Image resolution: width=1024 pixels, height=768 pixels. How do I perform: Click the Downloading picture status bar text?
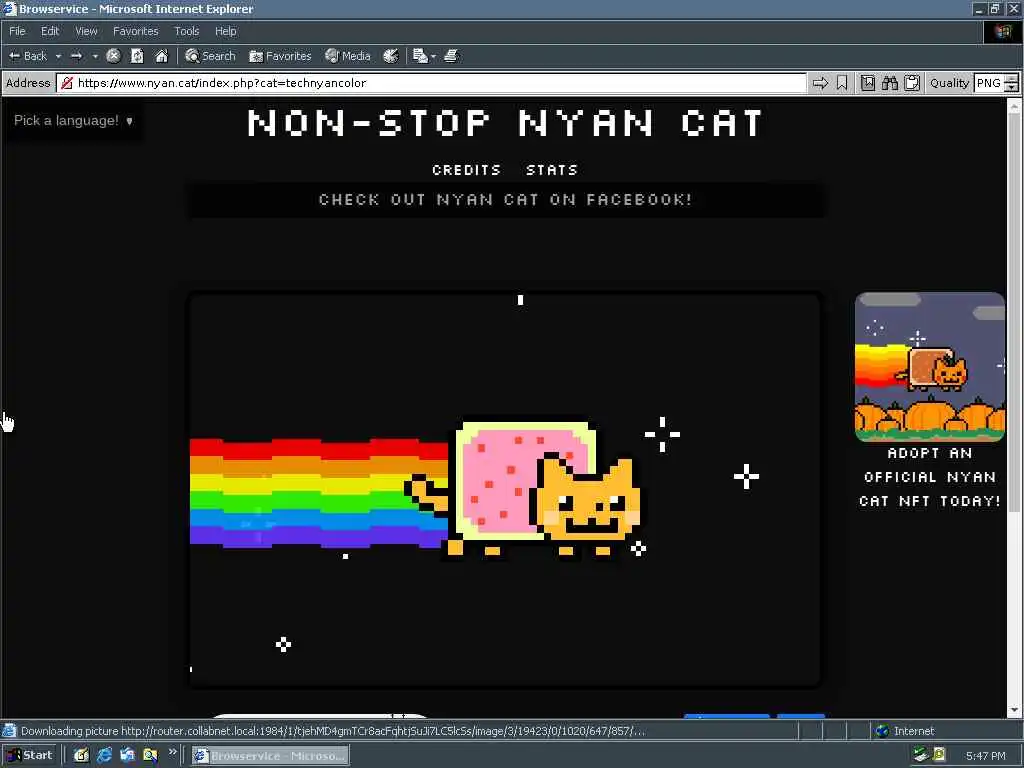pos(333,731)
